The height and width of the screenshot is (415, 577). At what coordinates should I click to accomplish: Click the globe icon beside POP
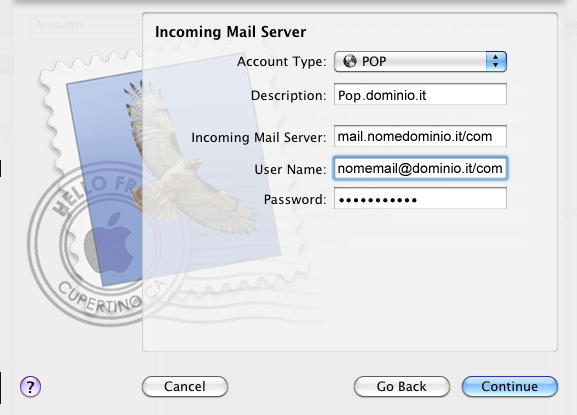350,61
